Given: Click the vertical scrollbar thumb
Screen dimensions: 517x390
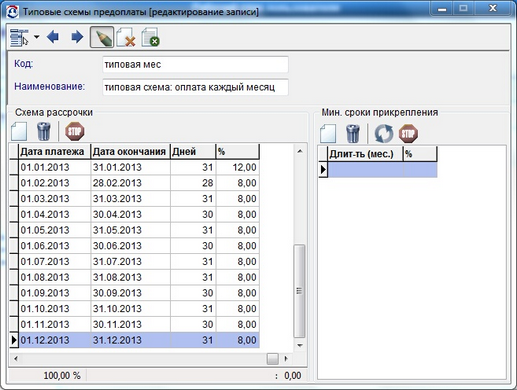Looking at the screenshot, I should click(299, 291).
